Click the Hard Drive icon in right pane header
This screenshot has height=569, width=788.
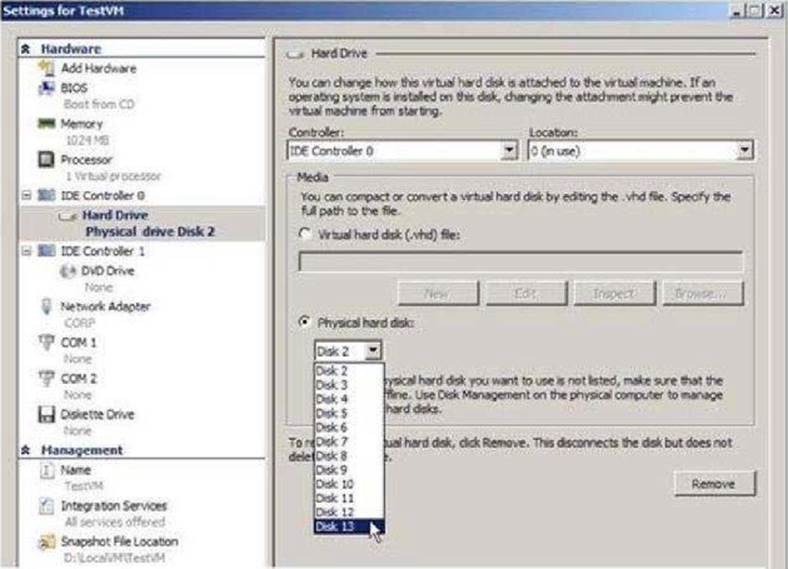pyautogui.click(x=296, y=54)
